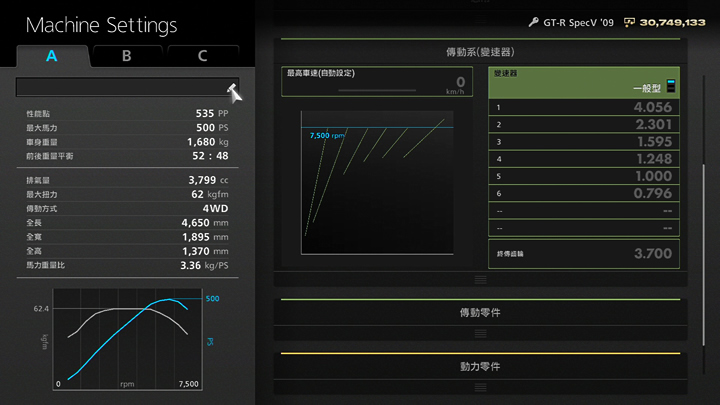
Task: Click the grip handle under the 動力零件 section
Action: [480, 386]
